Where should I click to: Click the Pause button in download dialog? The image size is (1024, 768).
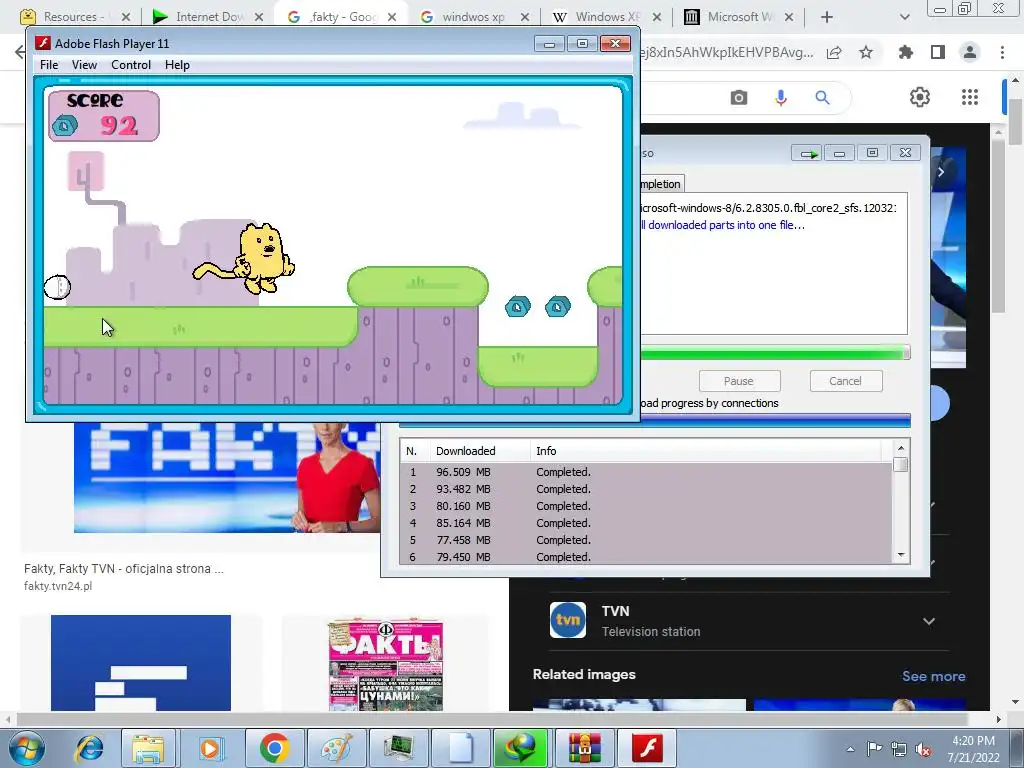739,381
